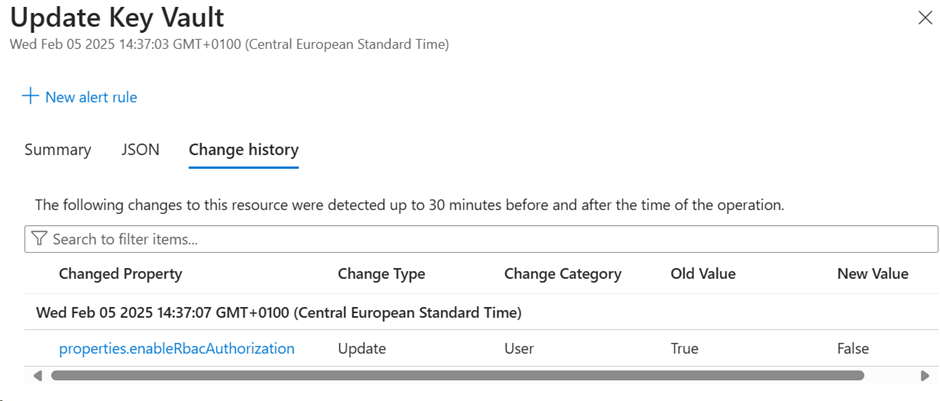Sort by Changed Property column header
Image resolution: width=940 pixels, height=401 pixels.
tap(120, 274)
